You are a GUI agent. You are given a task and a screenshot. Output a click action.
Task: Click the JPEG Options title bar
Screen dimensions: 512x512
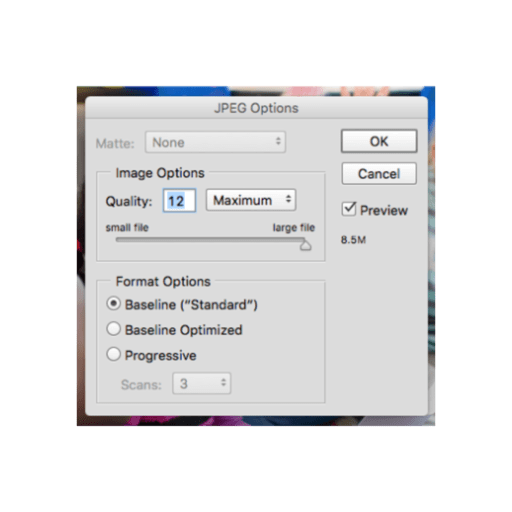click(x=256, y=108)
